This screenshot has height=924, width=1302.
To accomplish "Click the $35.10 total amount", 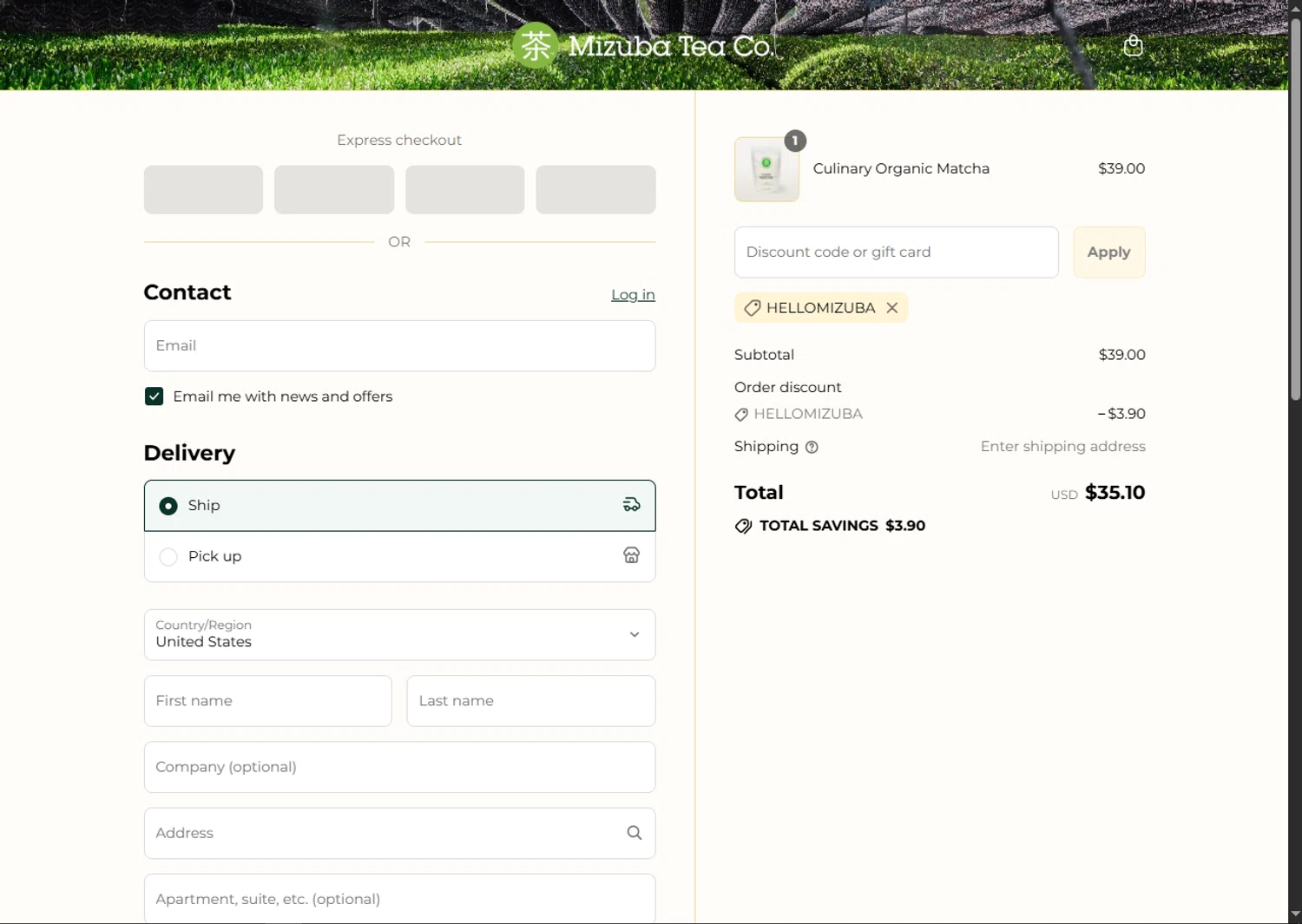I will coord(1115,493).
